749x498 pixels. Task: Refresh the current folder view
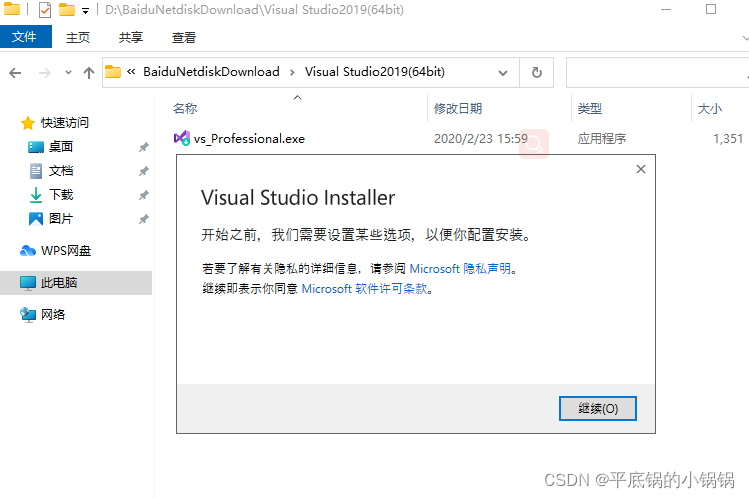[x=536, y=73]
